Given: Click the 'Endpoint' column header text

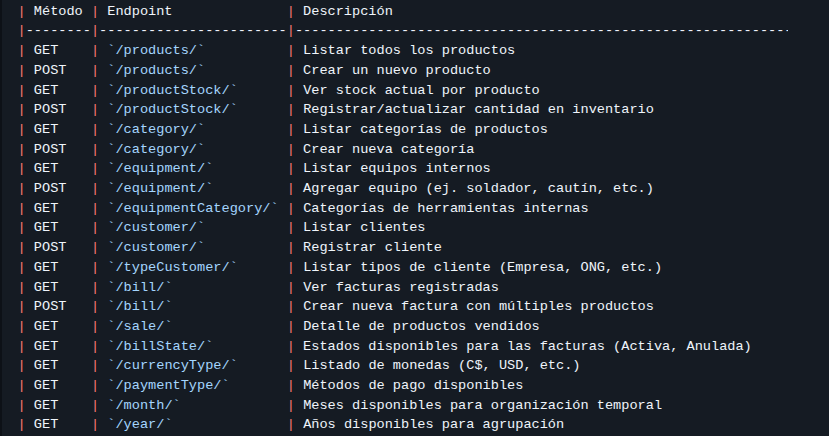Looking at the screenshot, I should pyautogui.click(x=140, y=11).
